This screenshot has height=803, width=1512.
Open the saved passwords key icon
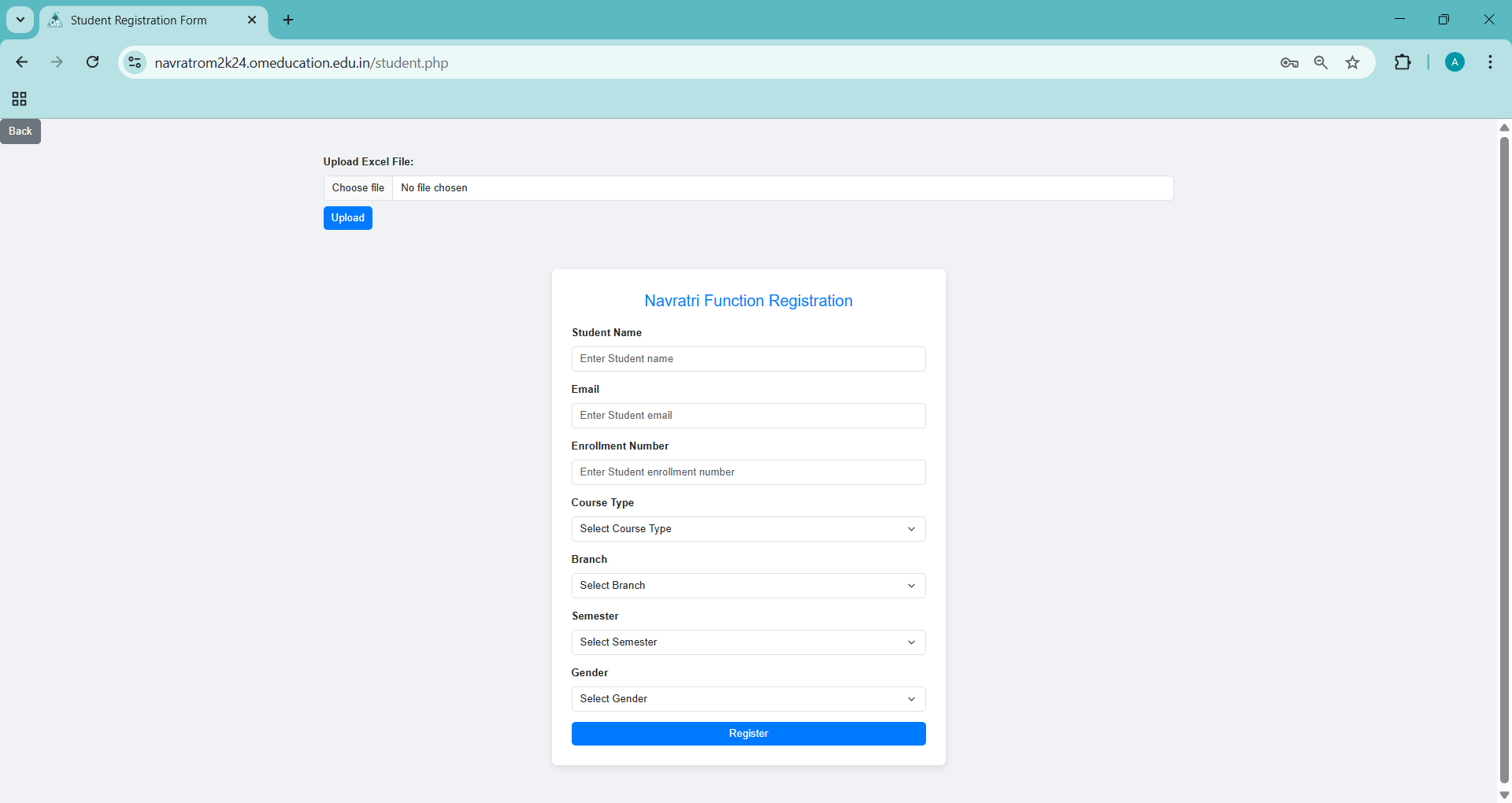point(1289,63)
